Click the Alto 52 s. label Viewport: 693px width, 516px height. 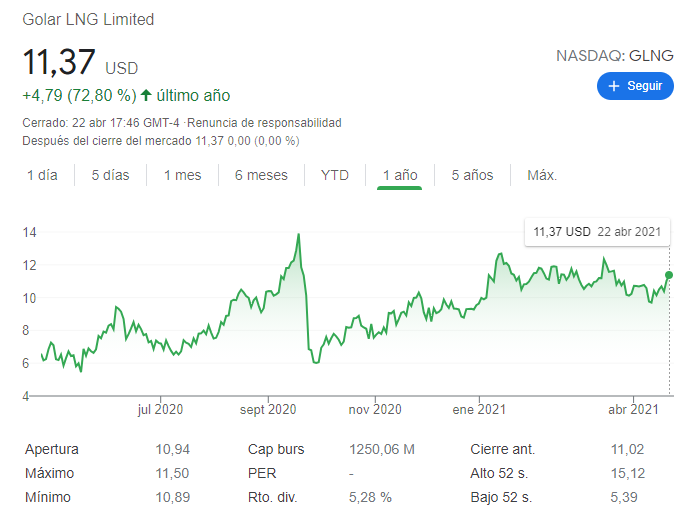click(499, 473)
